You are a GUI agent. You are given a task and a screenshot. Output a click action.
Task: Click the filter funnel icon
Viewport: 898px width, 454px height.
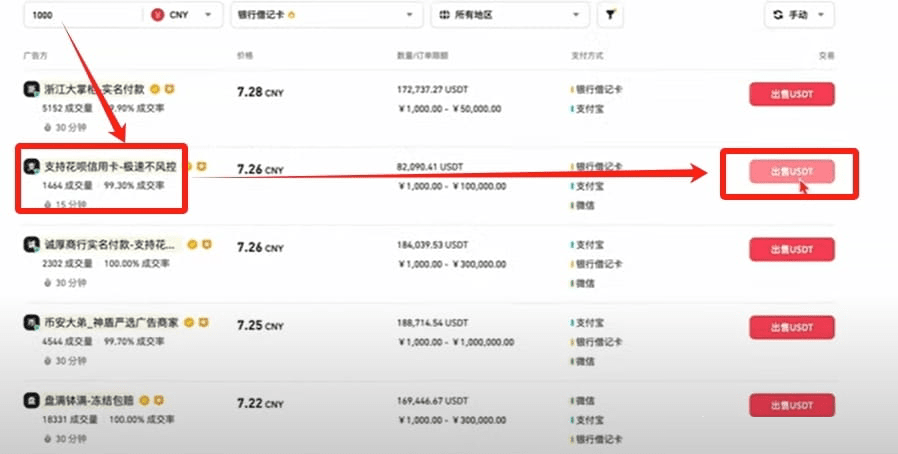(609, 15)
